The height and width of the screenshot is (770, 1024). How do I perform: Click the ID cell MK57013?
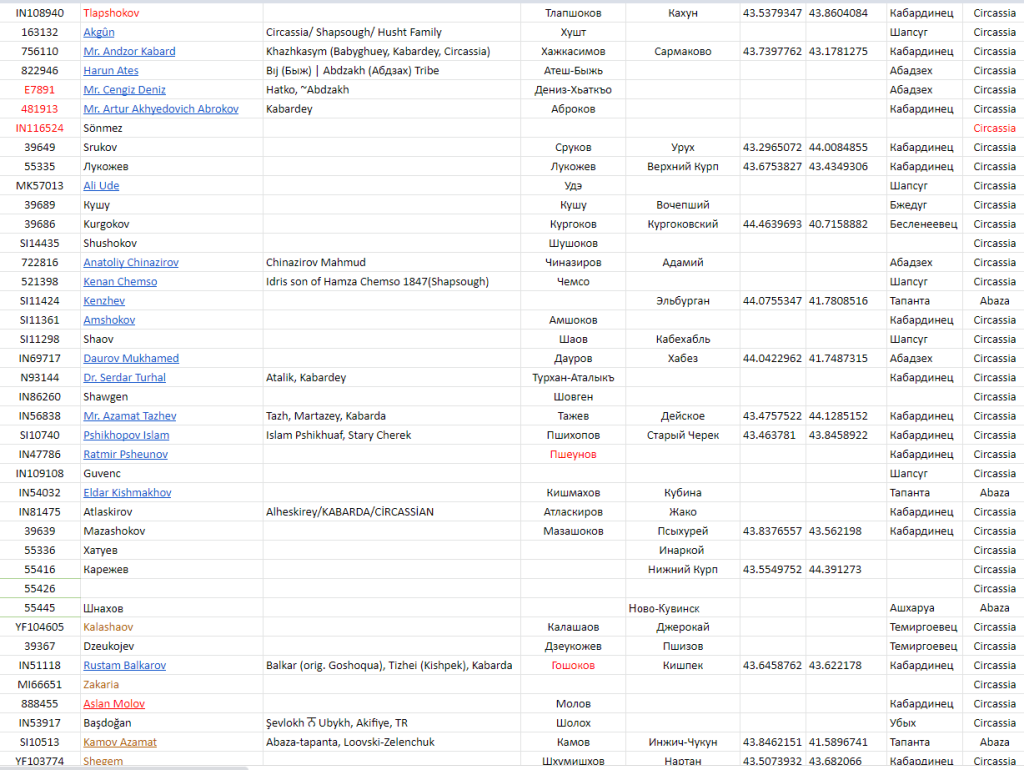pos(40,185)
